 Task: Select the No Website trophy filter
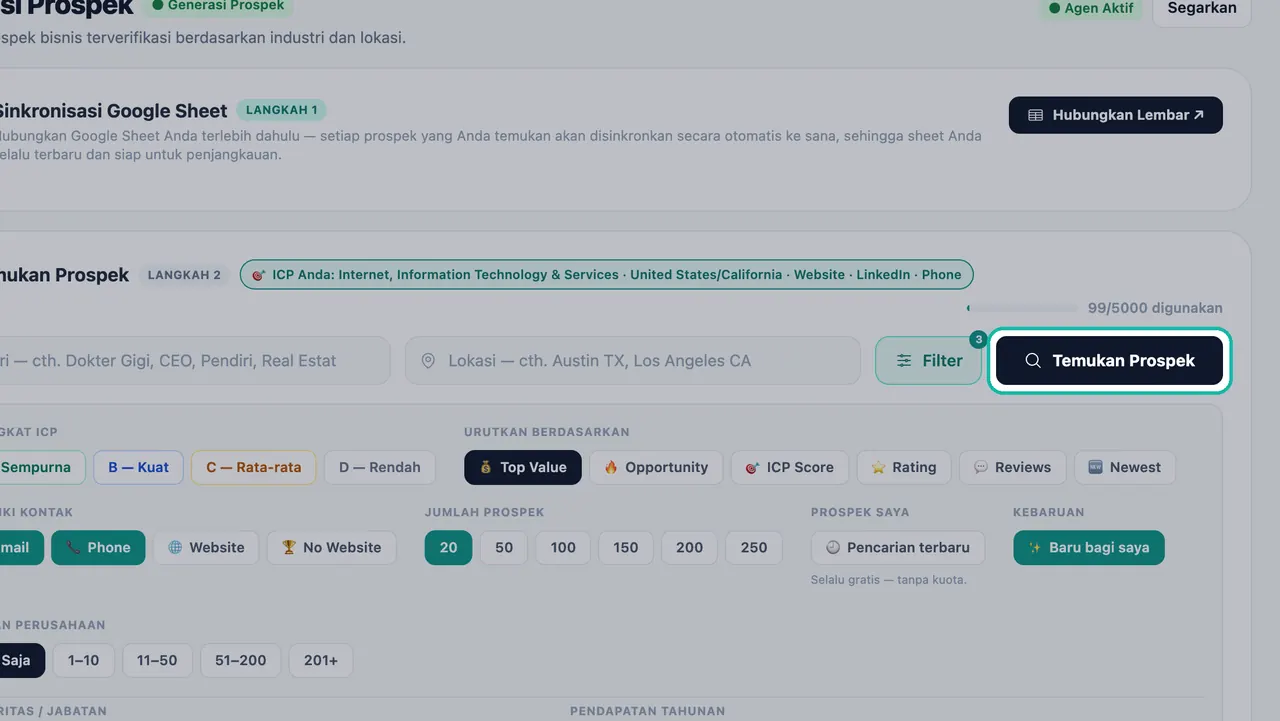[x=331, y=547]
